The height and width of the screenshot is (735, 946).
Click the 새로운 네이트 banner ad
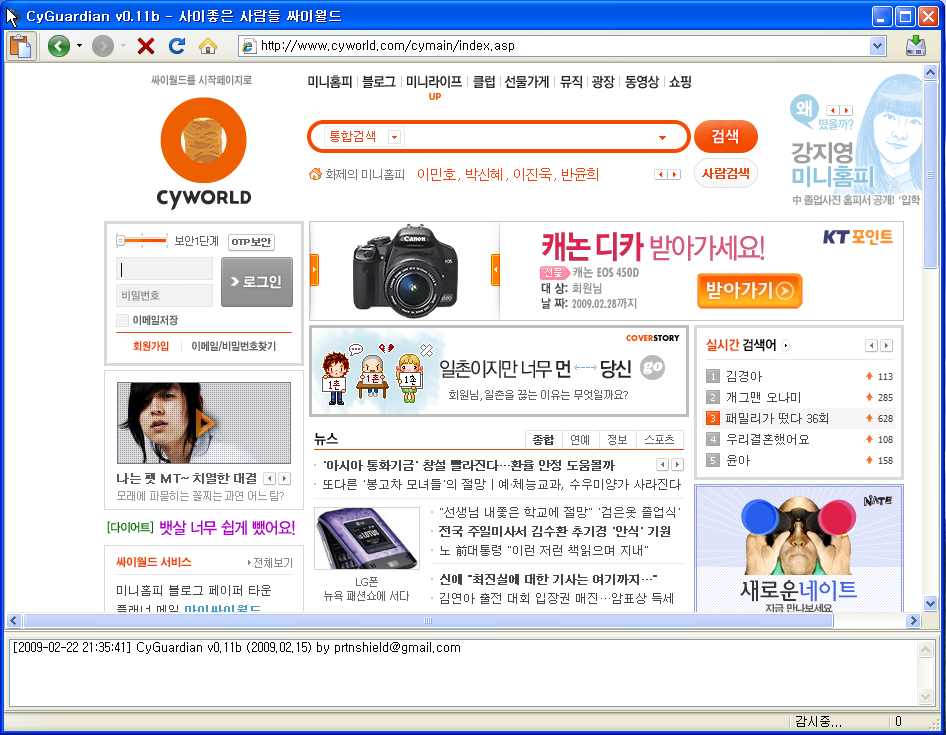[x=799, y=548]
